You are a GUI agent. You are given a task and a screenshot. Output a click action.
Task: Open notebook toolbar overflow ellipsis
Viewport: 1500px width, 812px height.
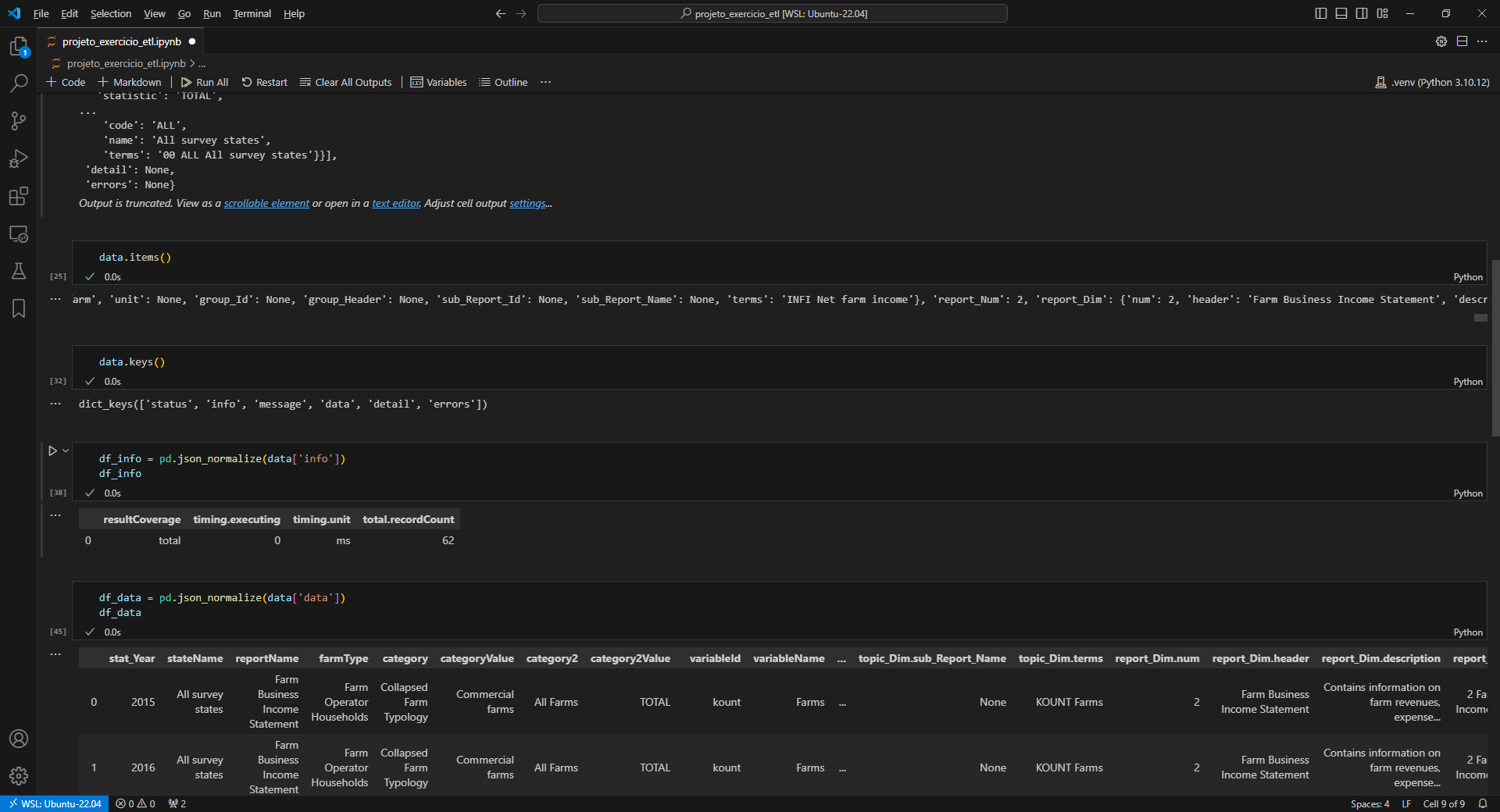coord(545,82)
